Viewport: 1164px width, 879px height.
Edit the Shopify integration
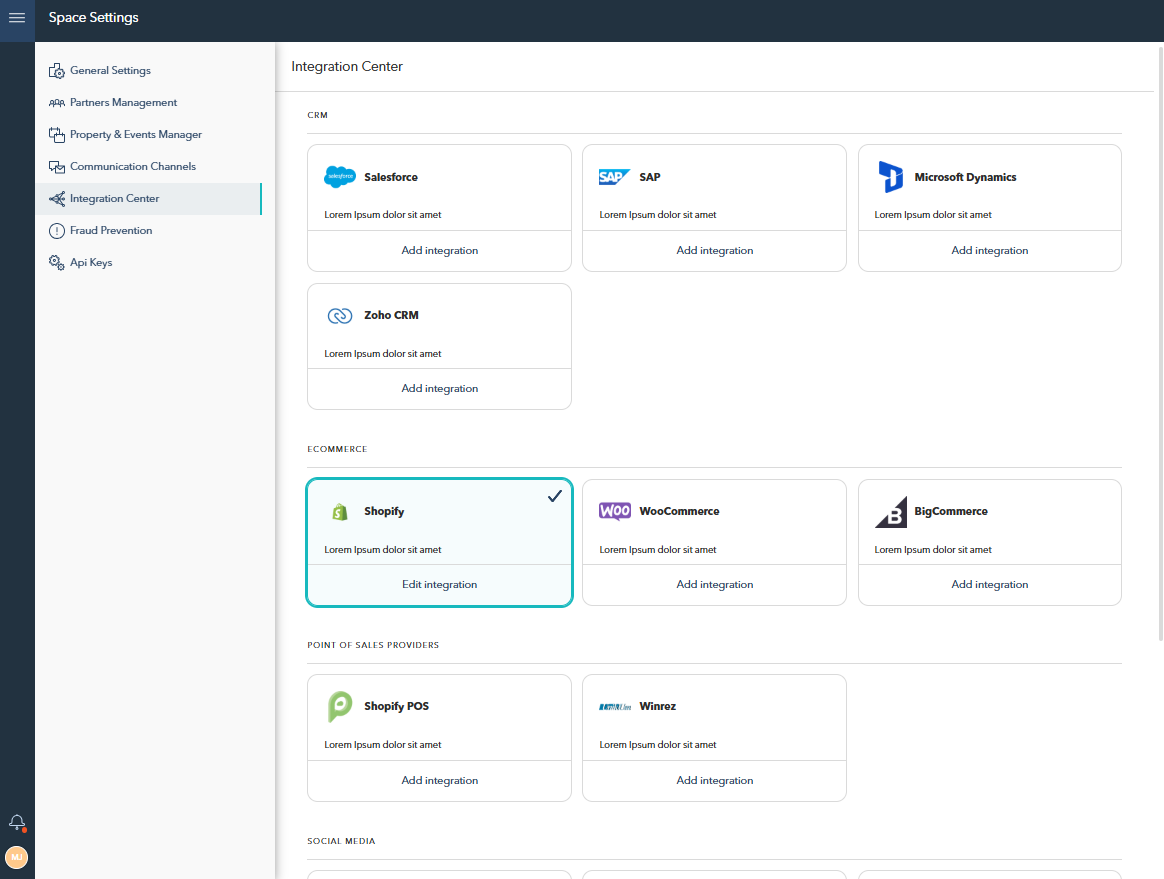point(439,585)
